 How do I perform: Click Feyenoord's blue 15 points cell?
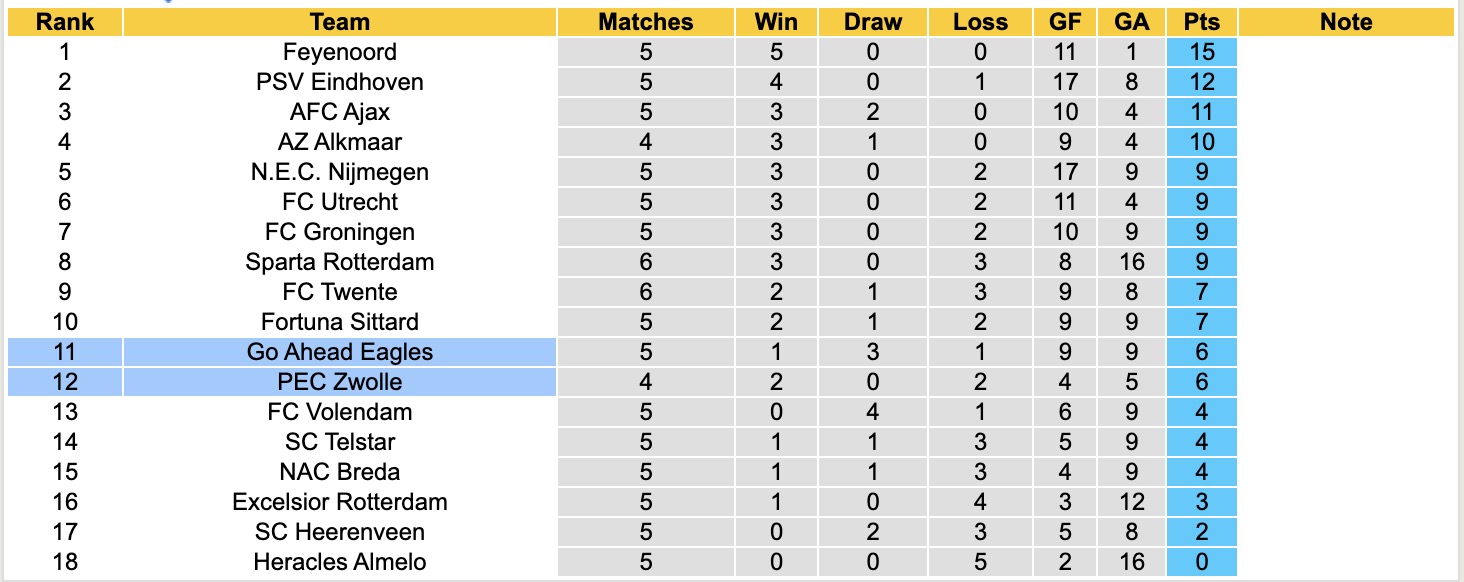click(1201, 52)
